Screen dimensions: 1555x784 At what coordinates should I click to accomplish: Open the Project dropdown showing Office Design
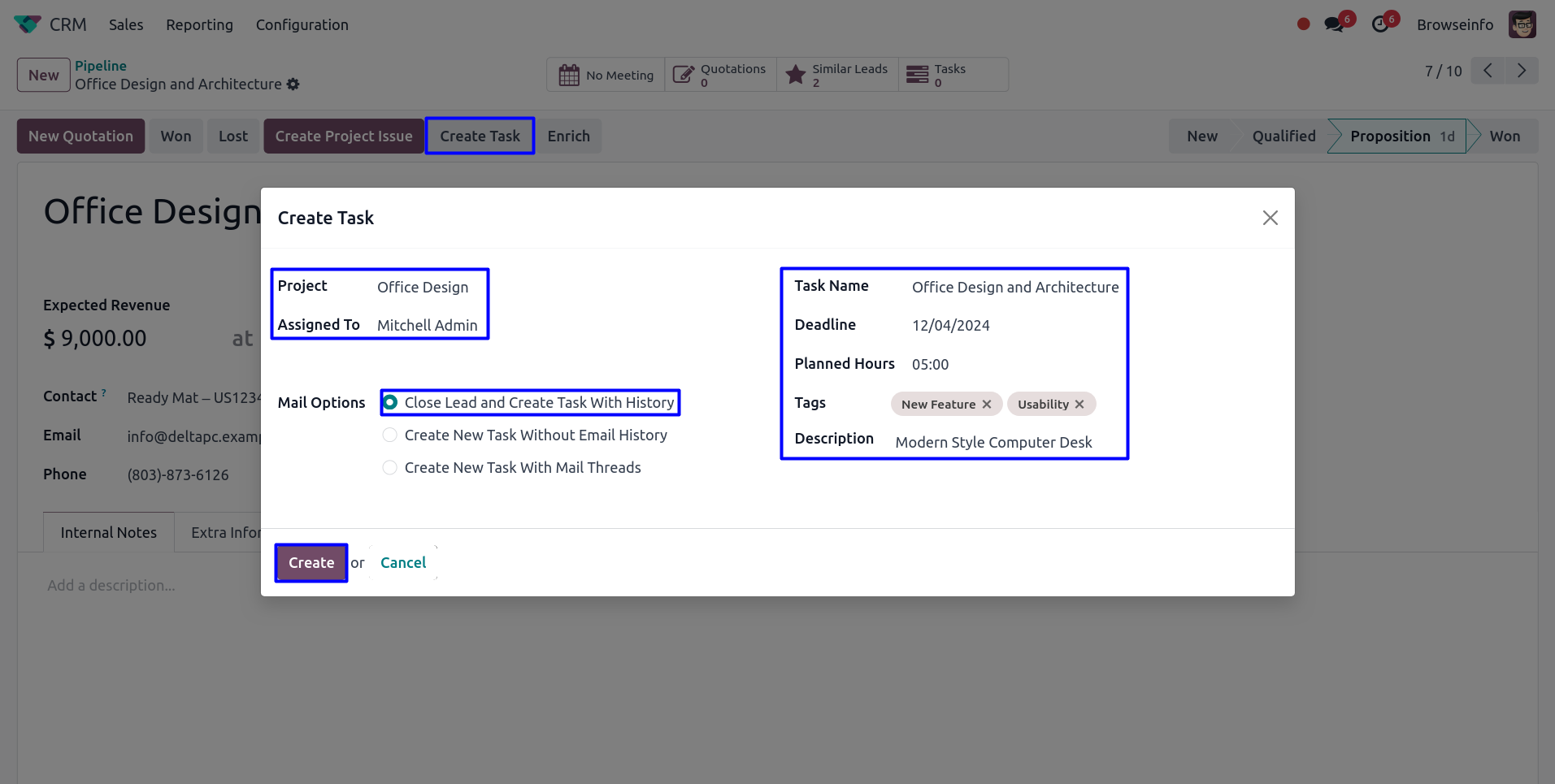[x=423, y=287]
